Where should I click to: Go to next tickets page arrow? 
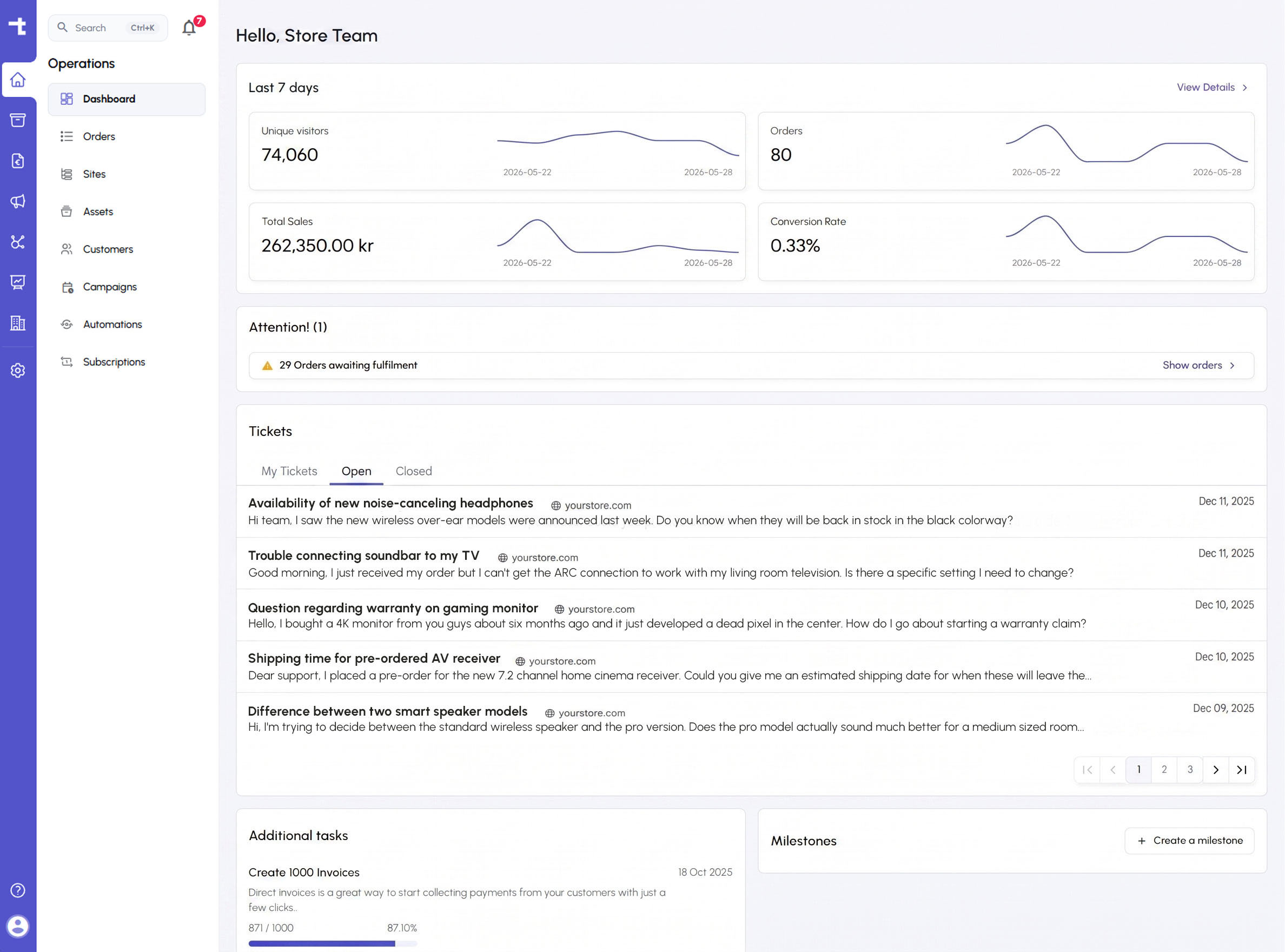(1216, 770)
